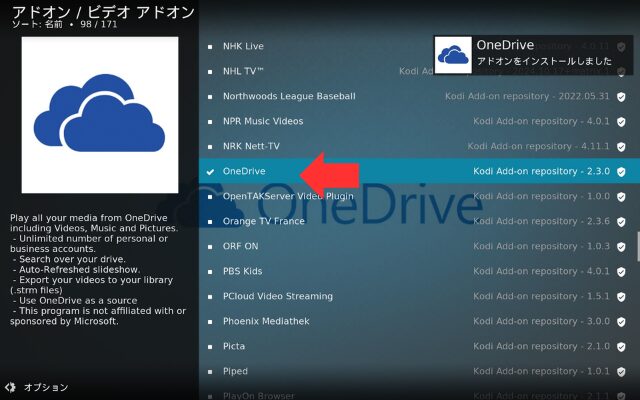Click the installed checkmark beside OneDrive
The width and height of the screenshot is (640, 400).
point(210,172)
